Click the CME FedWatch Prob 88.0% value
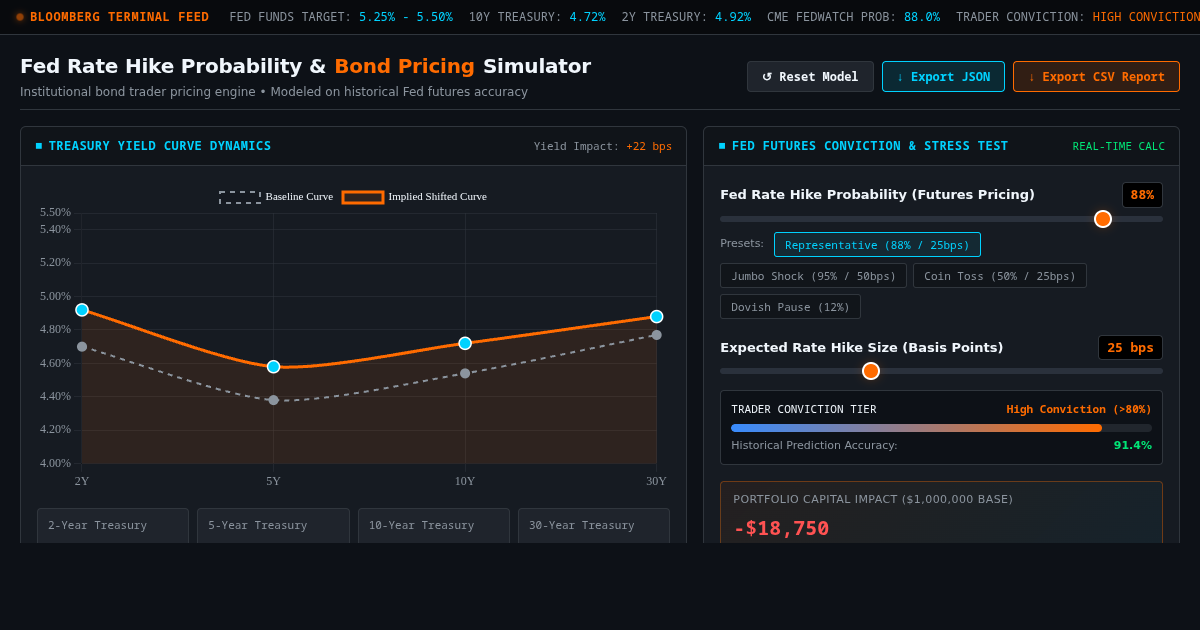 click(x=921, y=17)
